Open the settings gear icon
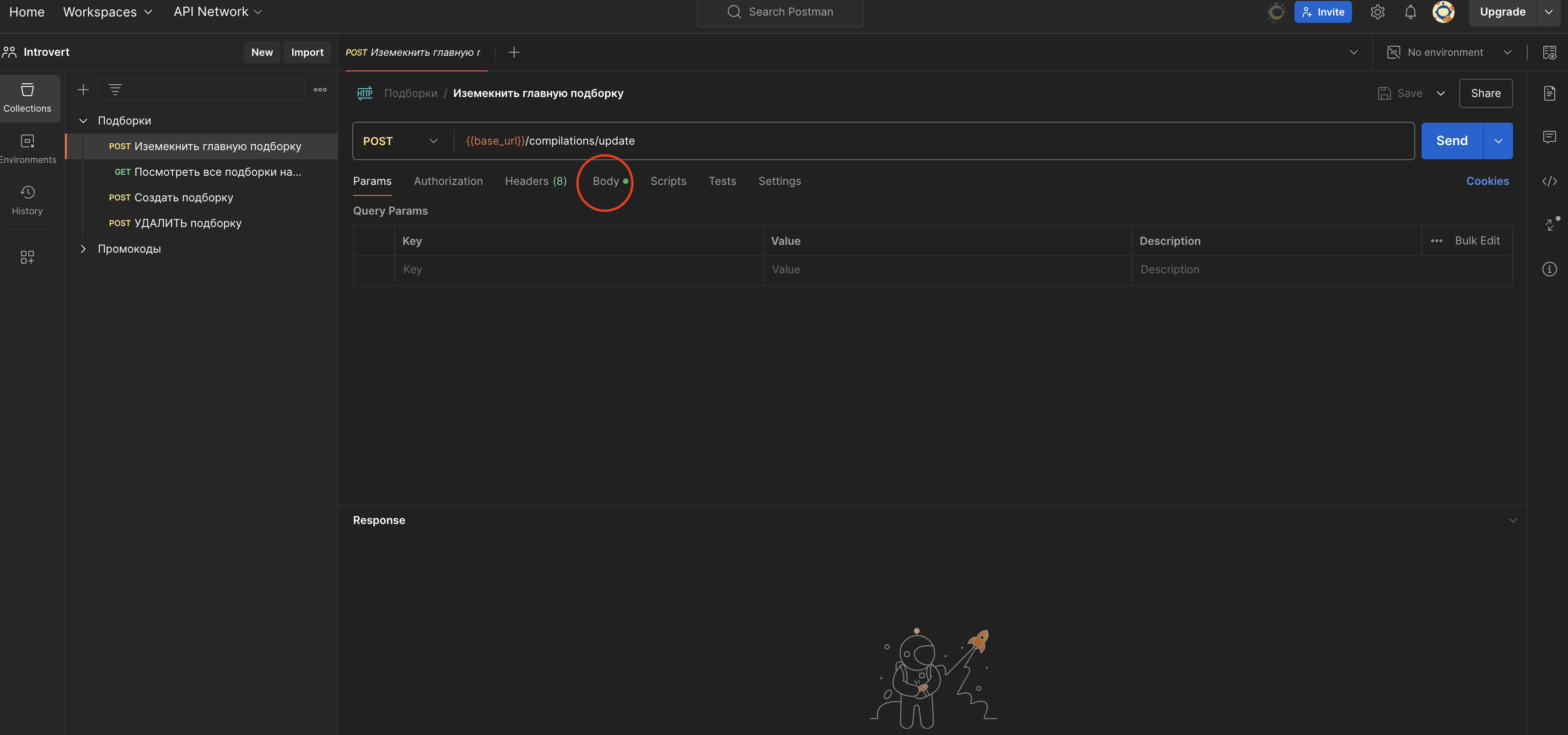 click(x=1377, y=12)
